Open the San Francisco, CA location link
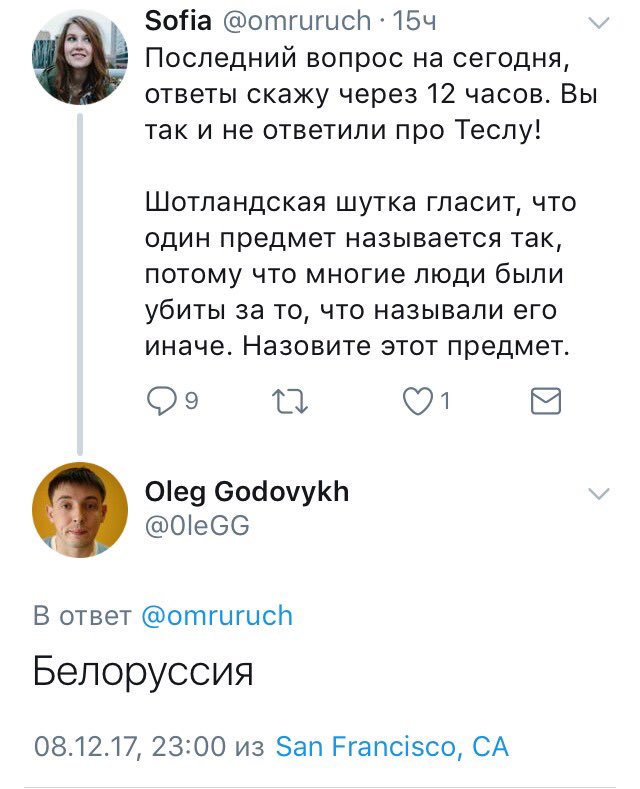 392,746
